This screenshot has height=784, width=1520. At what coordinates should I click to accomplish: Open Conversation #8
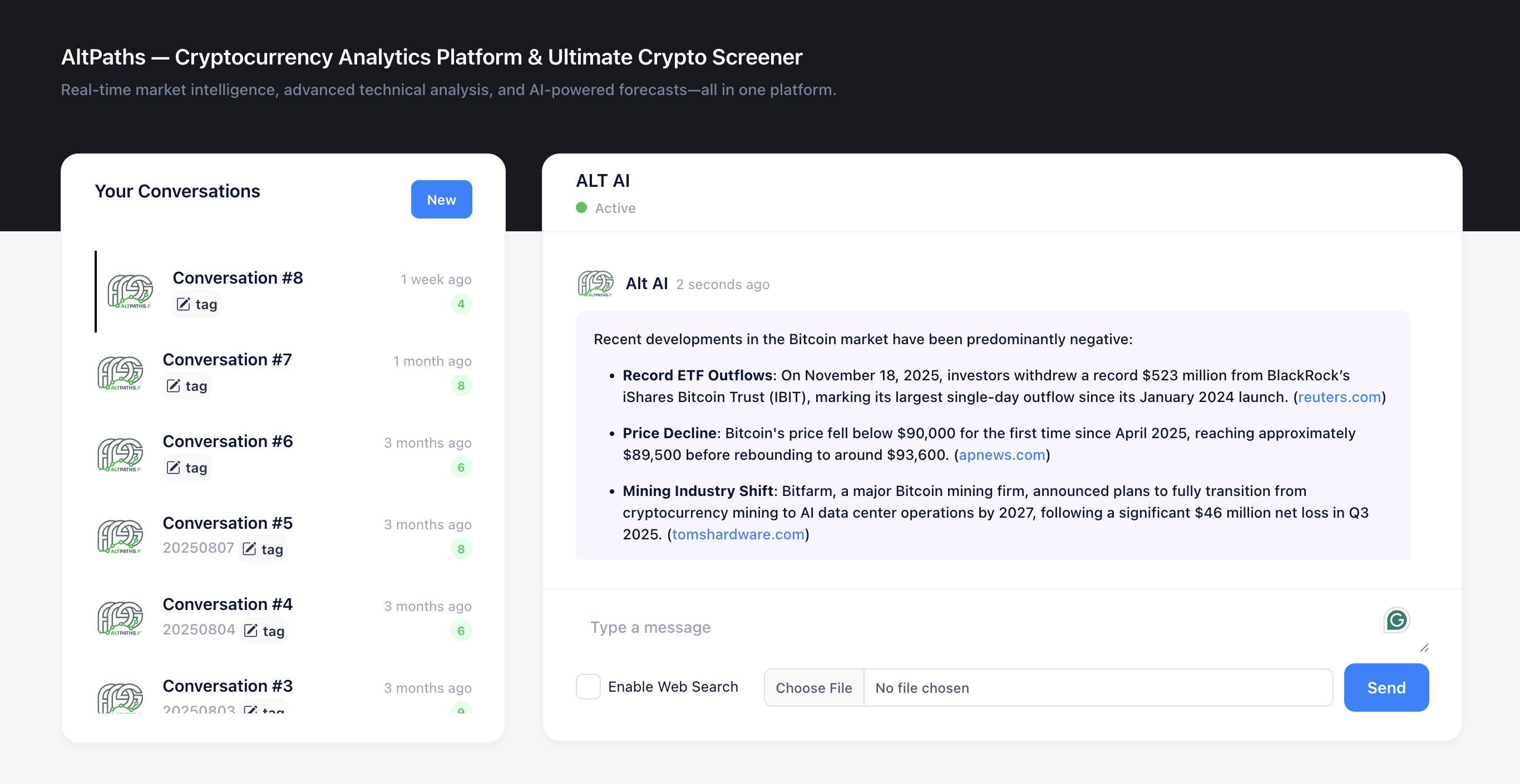284,291
